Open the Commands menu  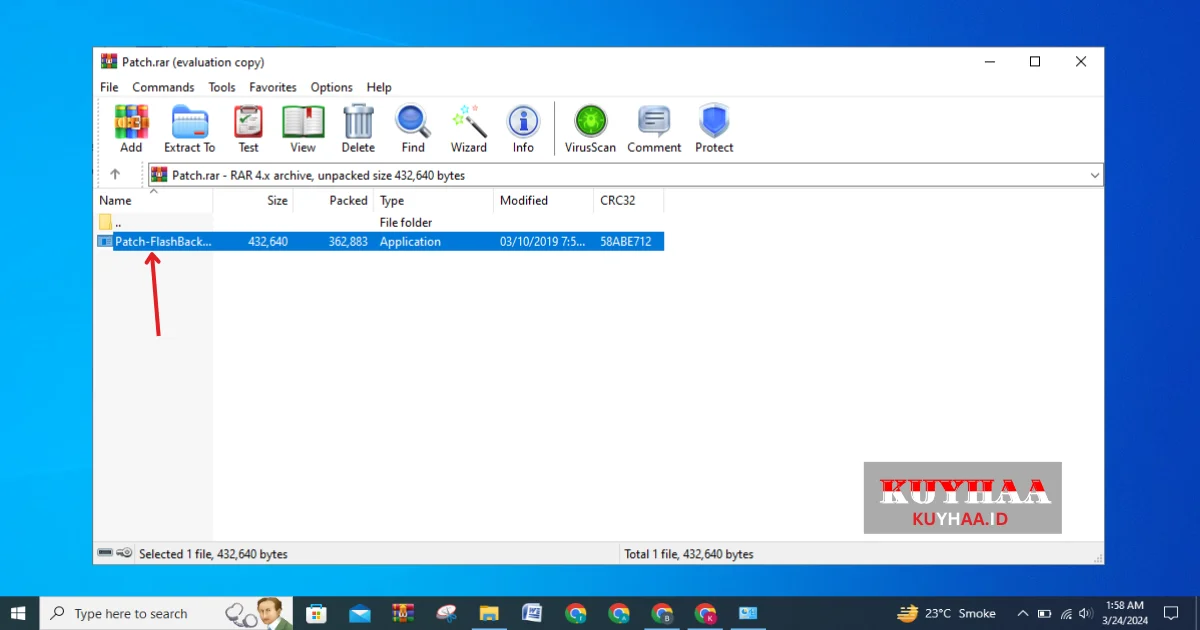coord(163,88)
